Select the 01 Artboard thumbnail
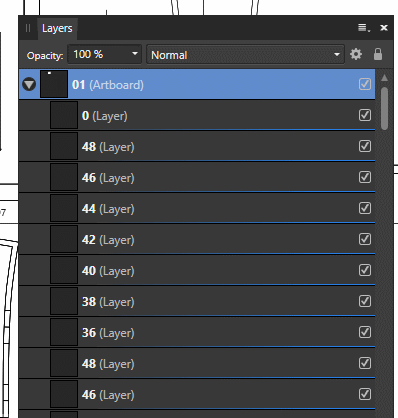 click(54, 84)
